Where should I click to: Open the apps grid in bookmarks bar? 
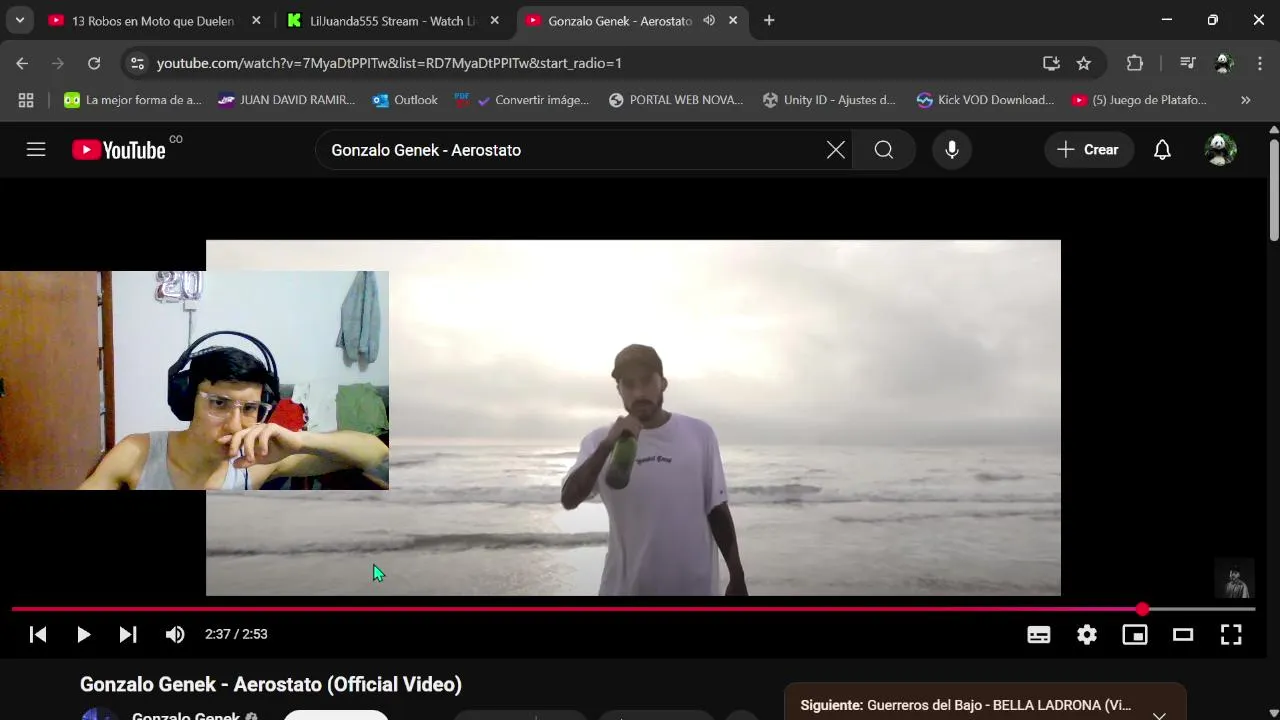26,100
